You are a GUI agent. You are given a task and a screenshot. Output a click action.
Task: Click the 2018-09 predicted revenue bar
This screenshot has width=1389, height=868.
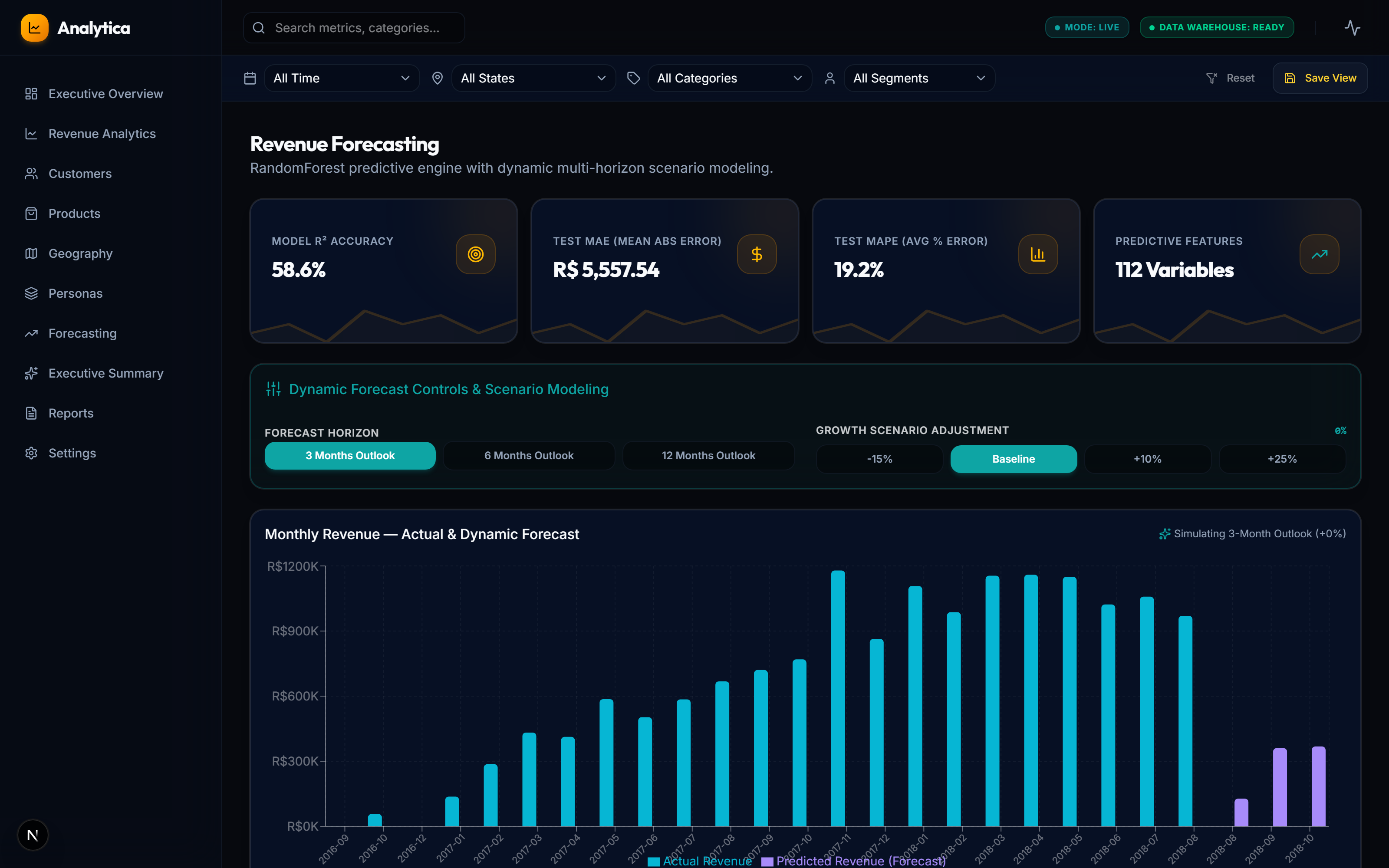pos(1279,787)
